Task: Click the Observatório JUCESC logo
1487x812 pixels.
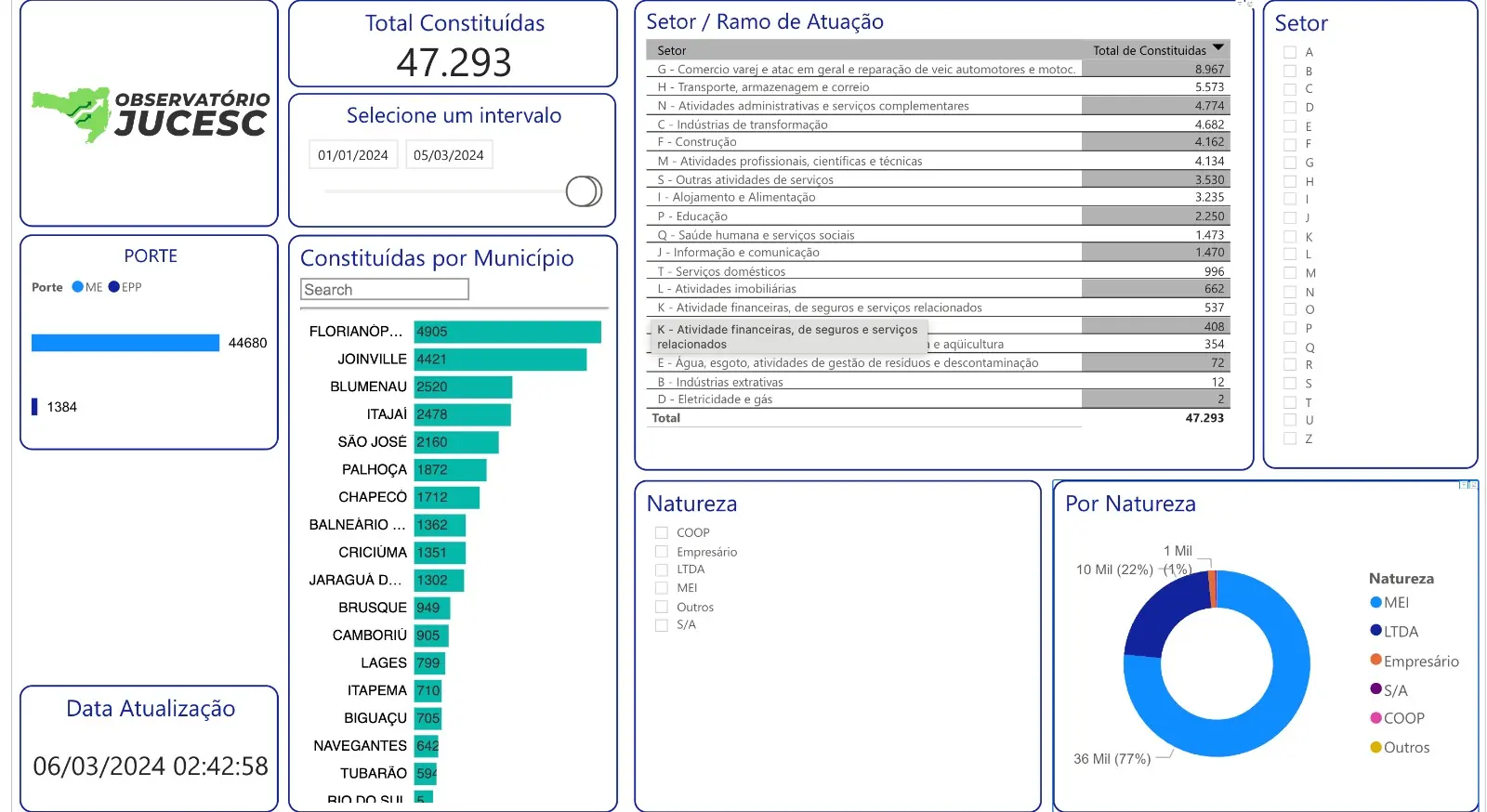Action: [151, 114]
